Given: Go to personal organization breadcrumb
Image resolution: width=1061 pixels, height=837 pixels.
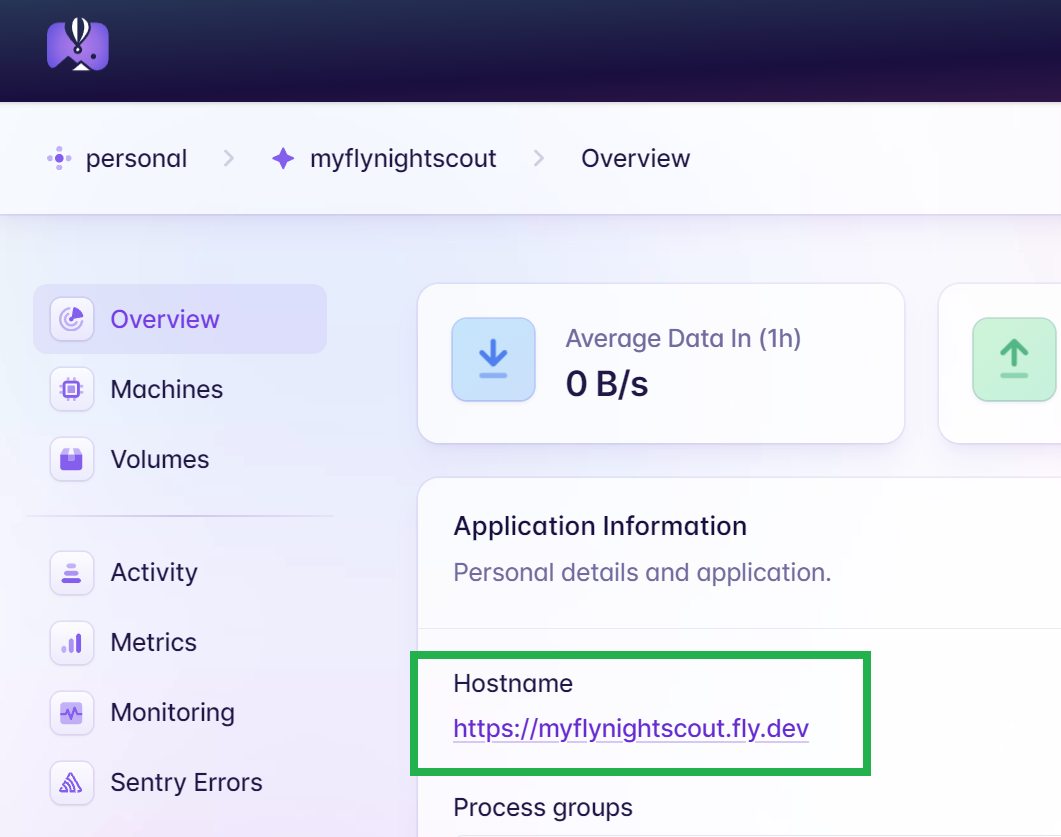Looking at the screenshot, I should point(136,158).
